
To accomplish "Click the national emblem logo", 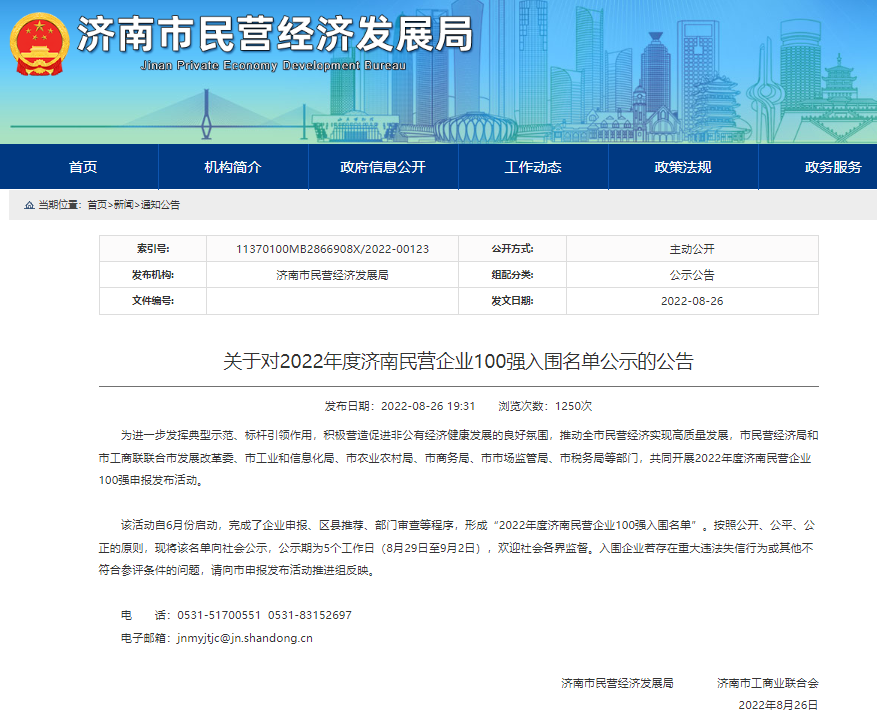I will point(40,45).
